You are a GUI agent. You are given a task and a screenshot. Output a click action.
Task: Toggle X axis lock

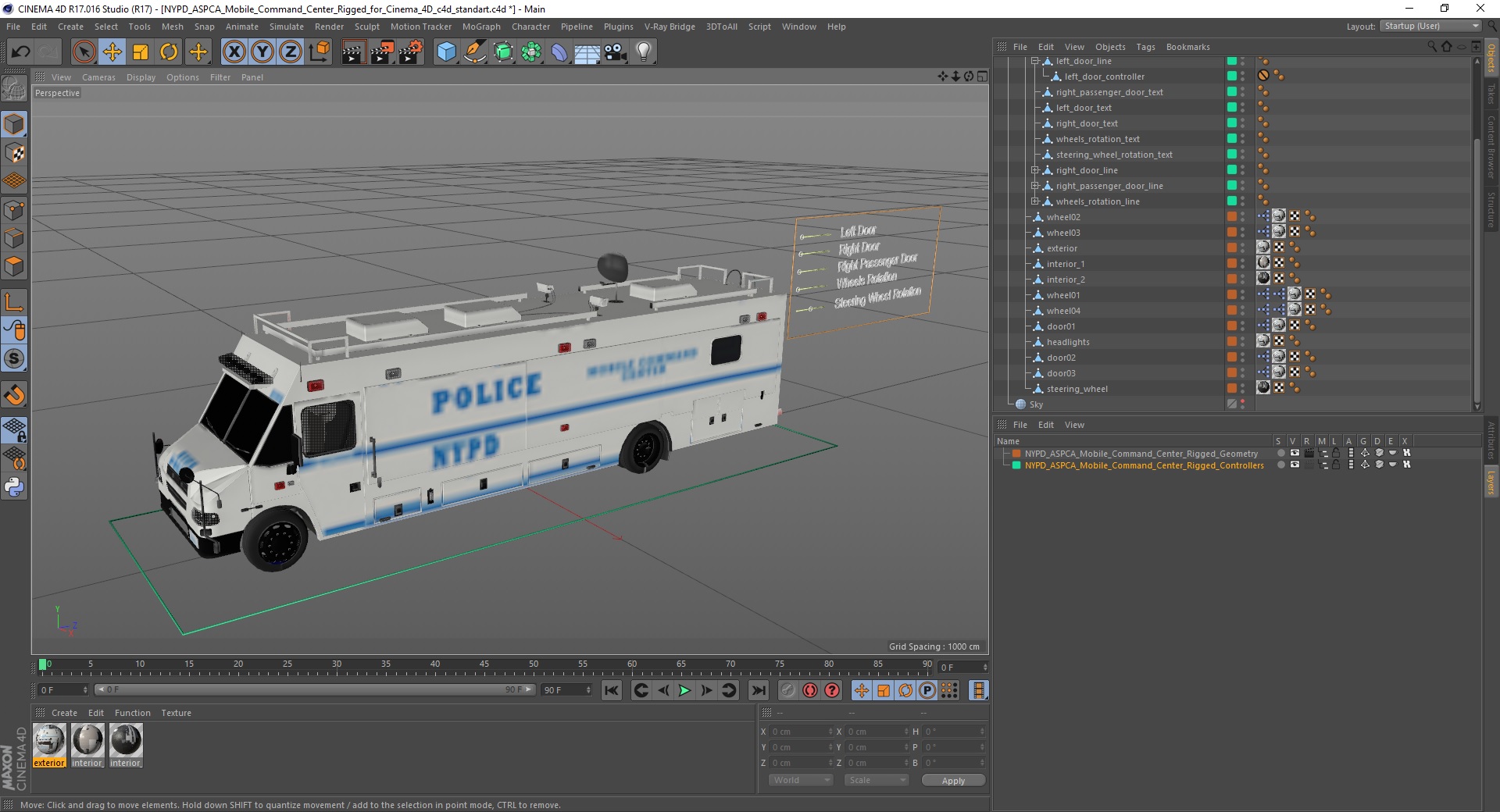point(234,52)
